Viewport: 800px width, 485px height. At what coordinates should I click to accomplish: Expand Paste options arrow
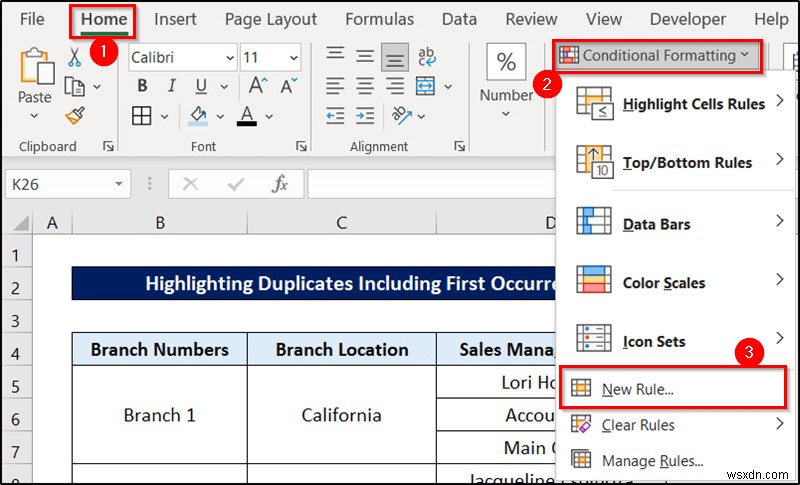pos(34,116)
